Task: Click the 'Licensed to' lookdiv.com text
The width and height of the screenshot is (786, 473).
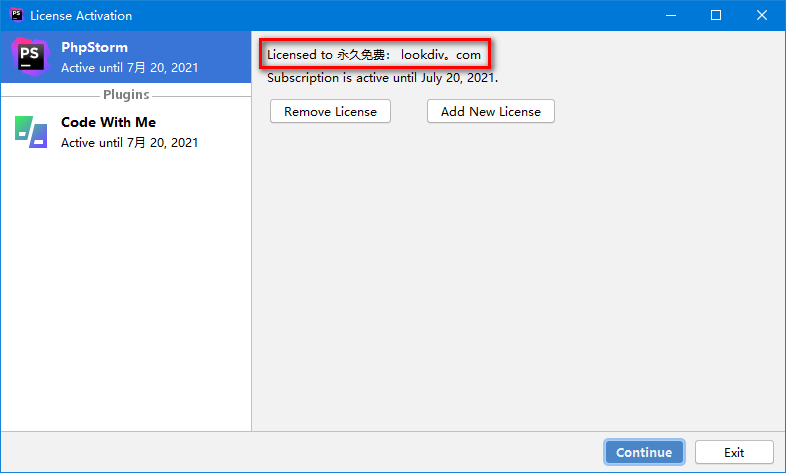Action: [374, 55]
